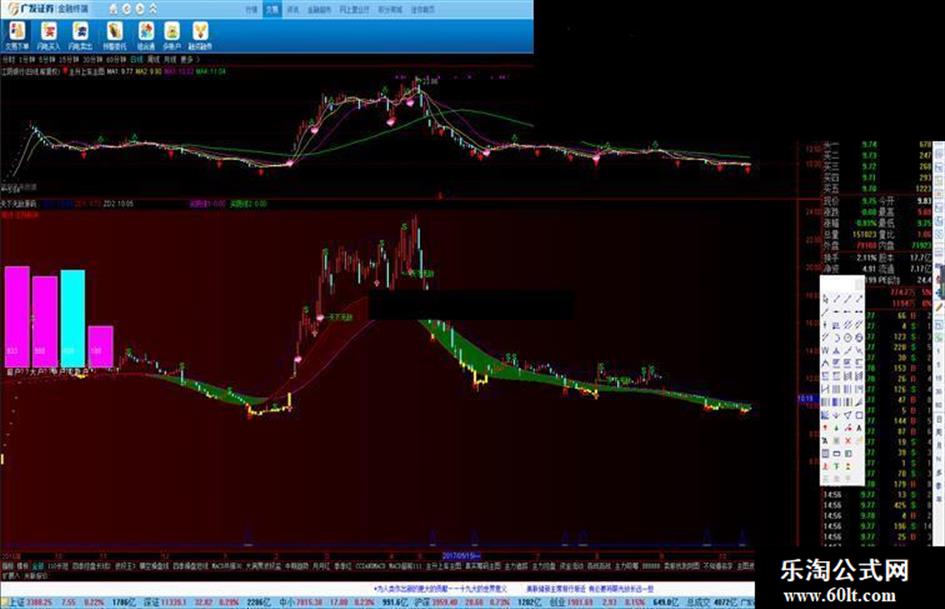
Task: Go to home via title bar house icon
Action: [113, 9]
